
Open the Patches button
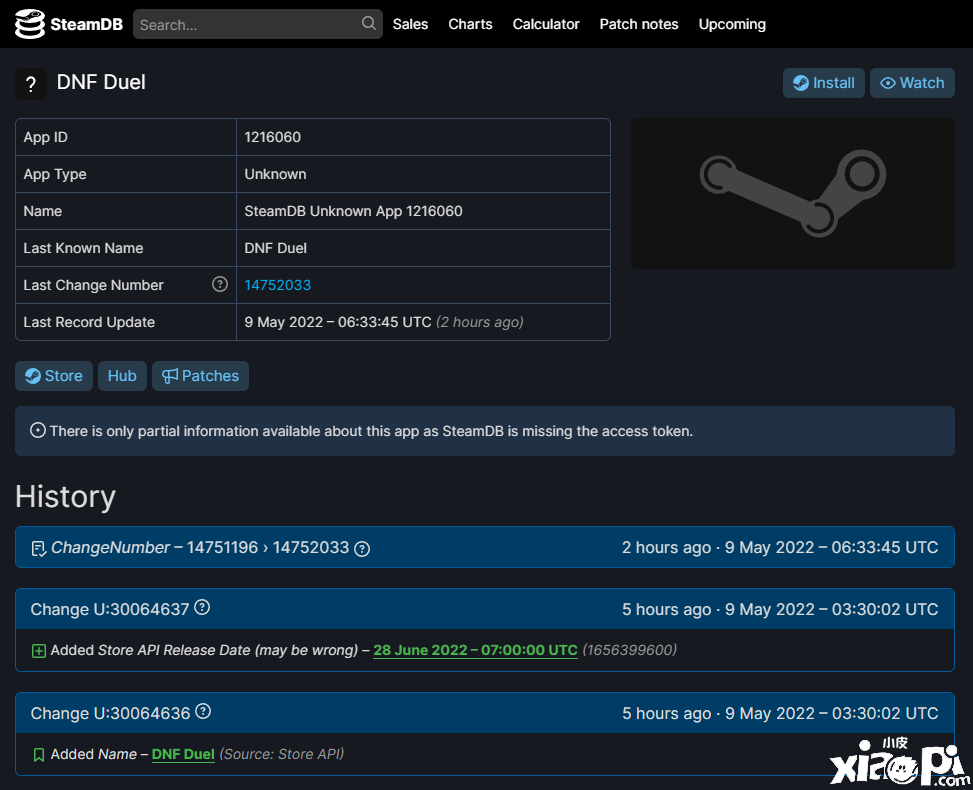[200, 376]
